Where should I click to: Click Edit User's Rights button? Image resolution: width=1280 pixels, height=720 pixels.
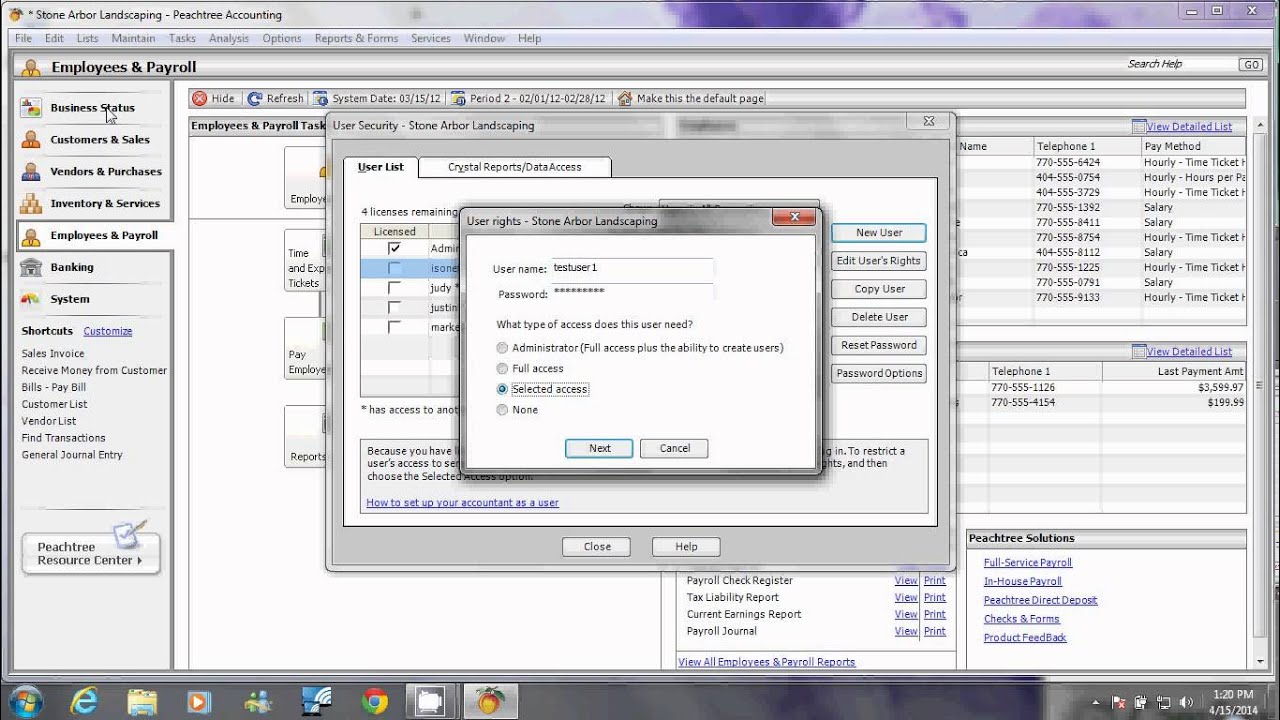pos(879,261)
